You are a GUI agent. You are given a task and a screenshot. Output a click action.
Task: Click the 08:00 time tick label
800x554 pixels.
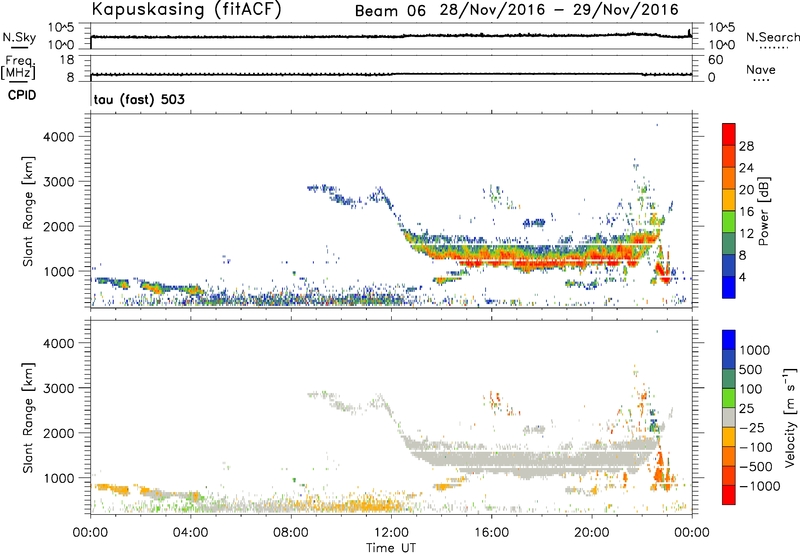291,533
